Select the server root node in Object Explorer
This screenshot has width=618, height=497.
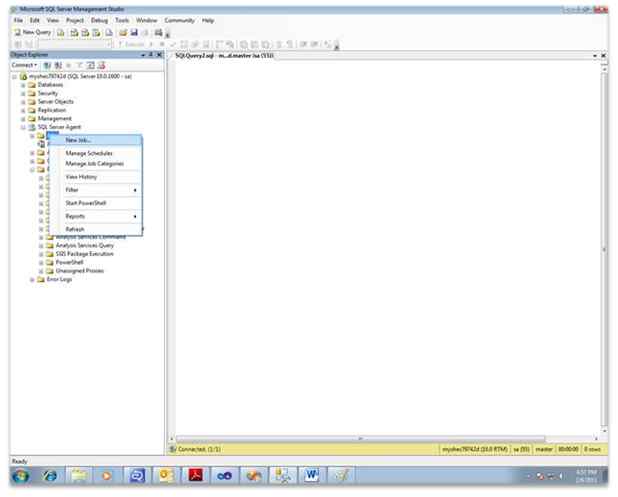point(76,76)
